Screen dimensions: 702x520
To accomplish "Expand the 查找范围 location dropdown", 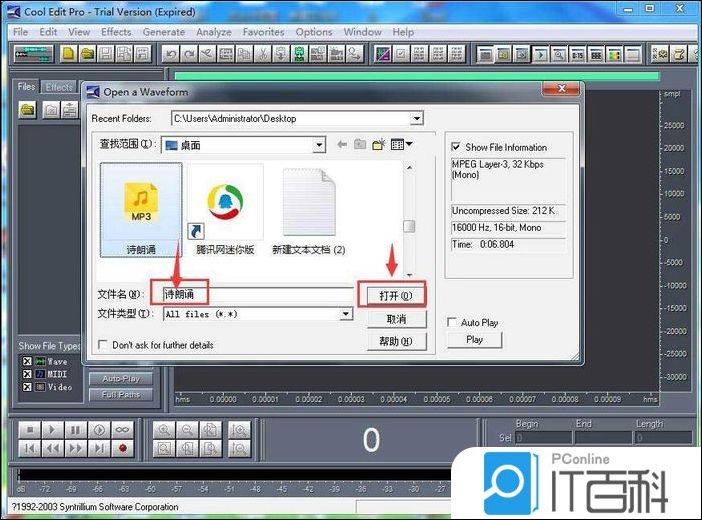I will click(319, 145).
